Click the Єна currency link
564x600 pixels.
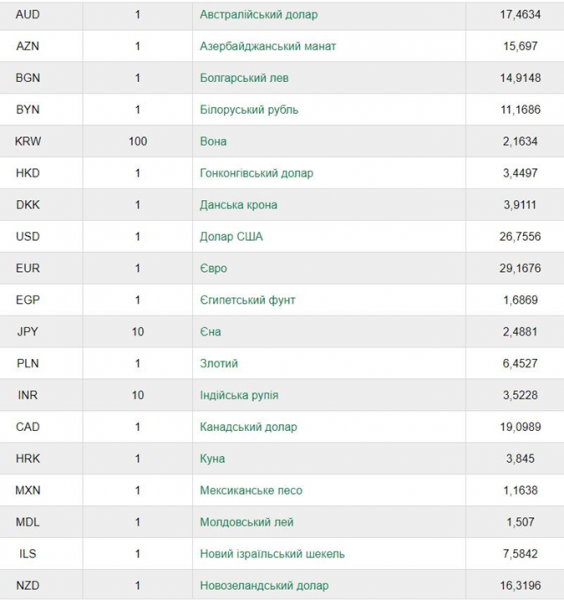pyautogui.click(x=210, y=332)
